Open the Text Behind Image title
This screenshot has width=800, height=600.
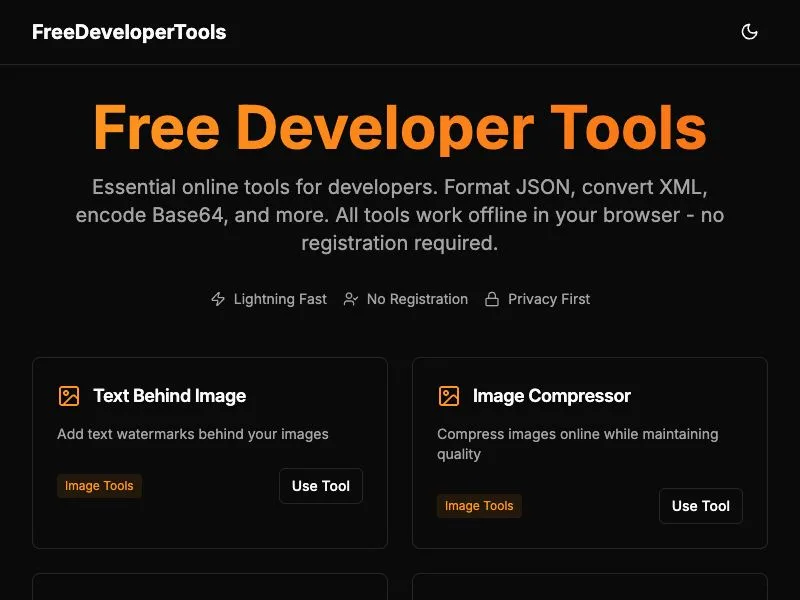coord(170,396)
